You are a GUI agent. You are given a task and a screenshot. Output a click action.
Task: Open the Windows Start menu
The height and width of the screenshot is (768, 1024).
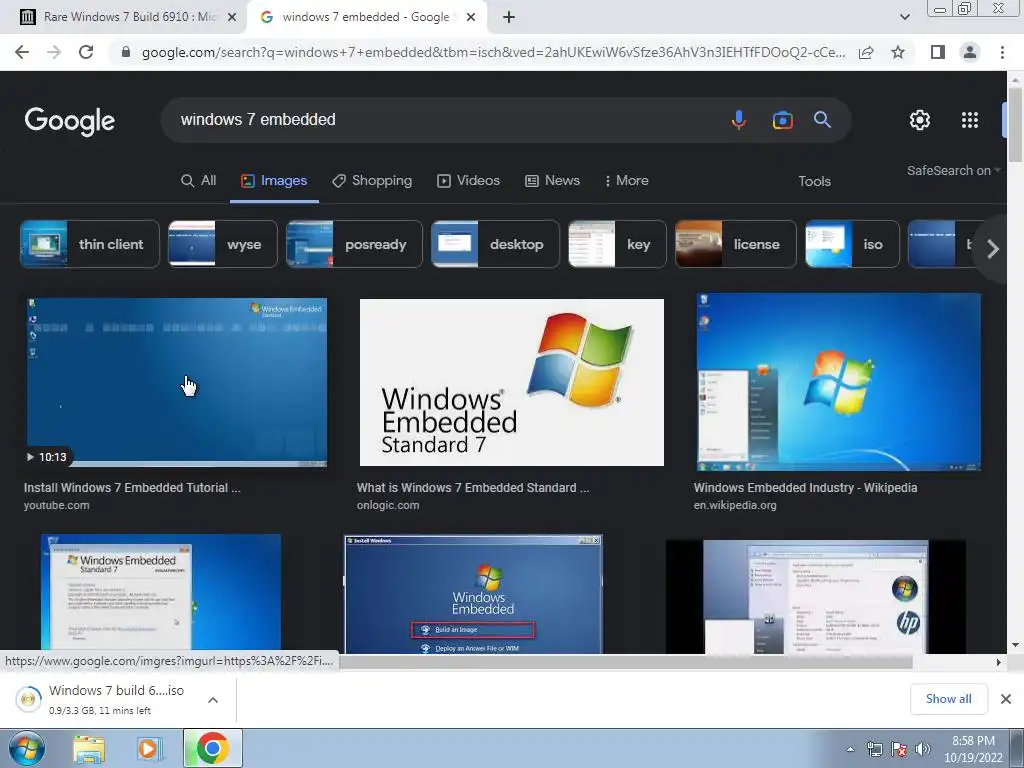click(x=27, y=748)
